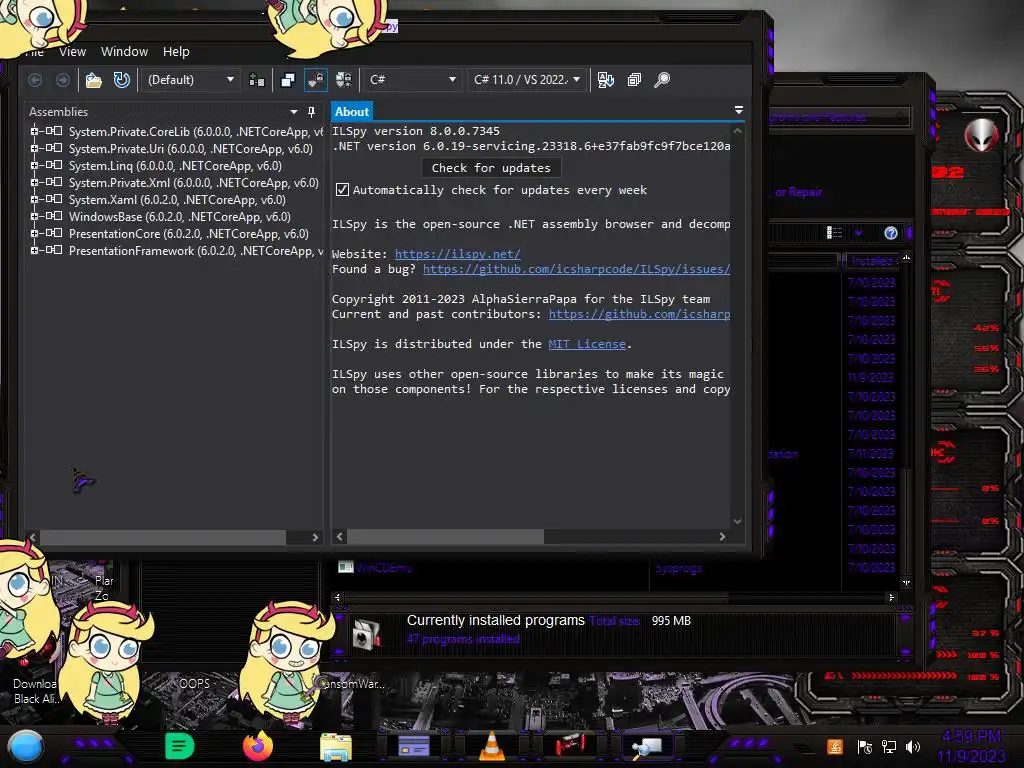Collapse all tree nodes icon
Image resolution: width=1024 pixels, height=768 pixels.
pyautogui.click(x=634, y=80)
